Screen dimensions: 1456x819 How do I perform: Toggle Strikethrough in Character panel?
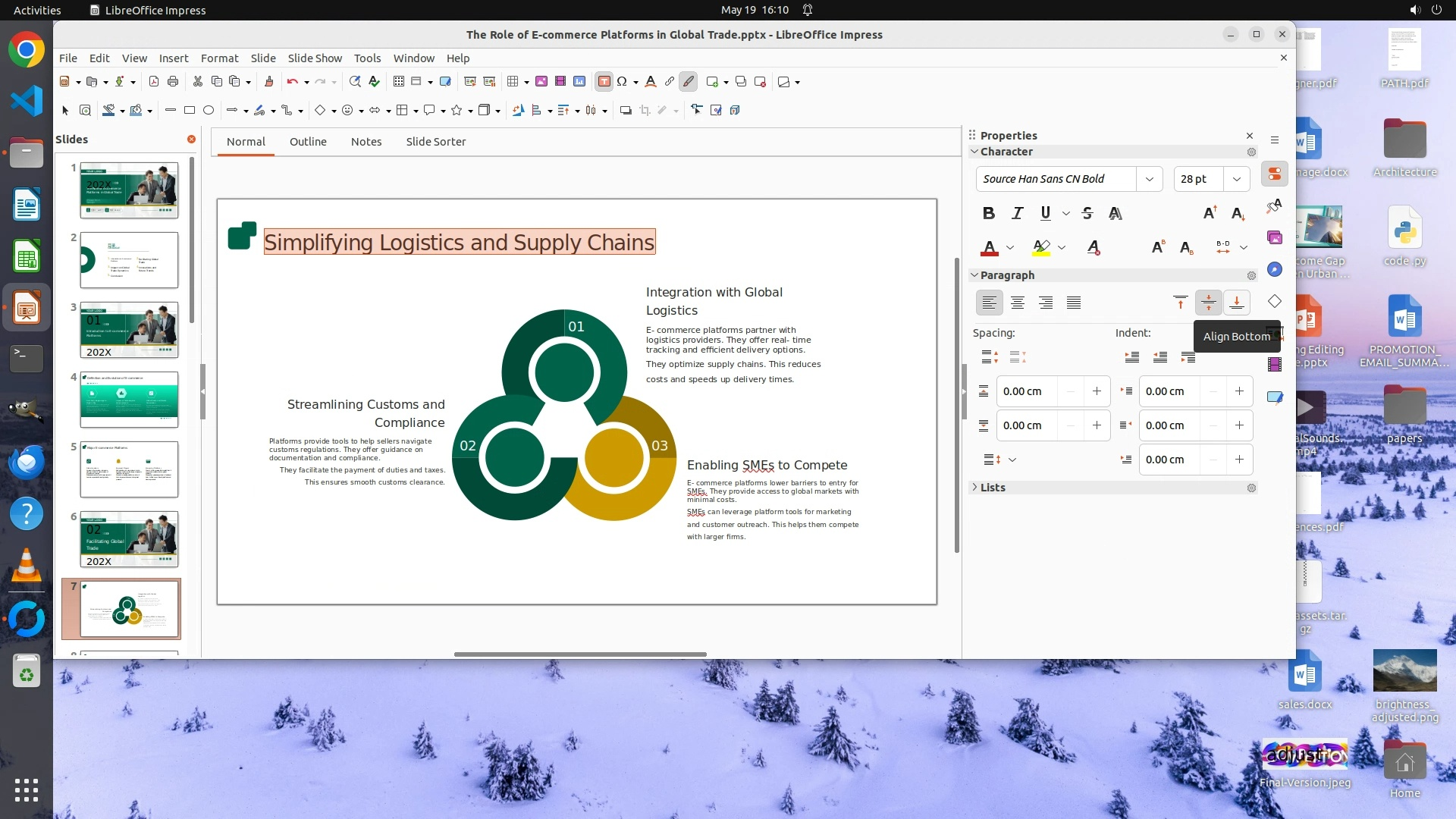1087,213
